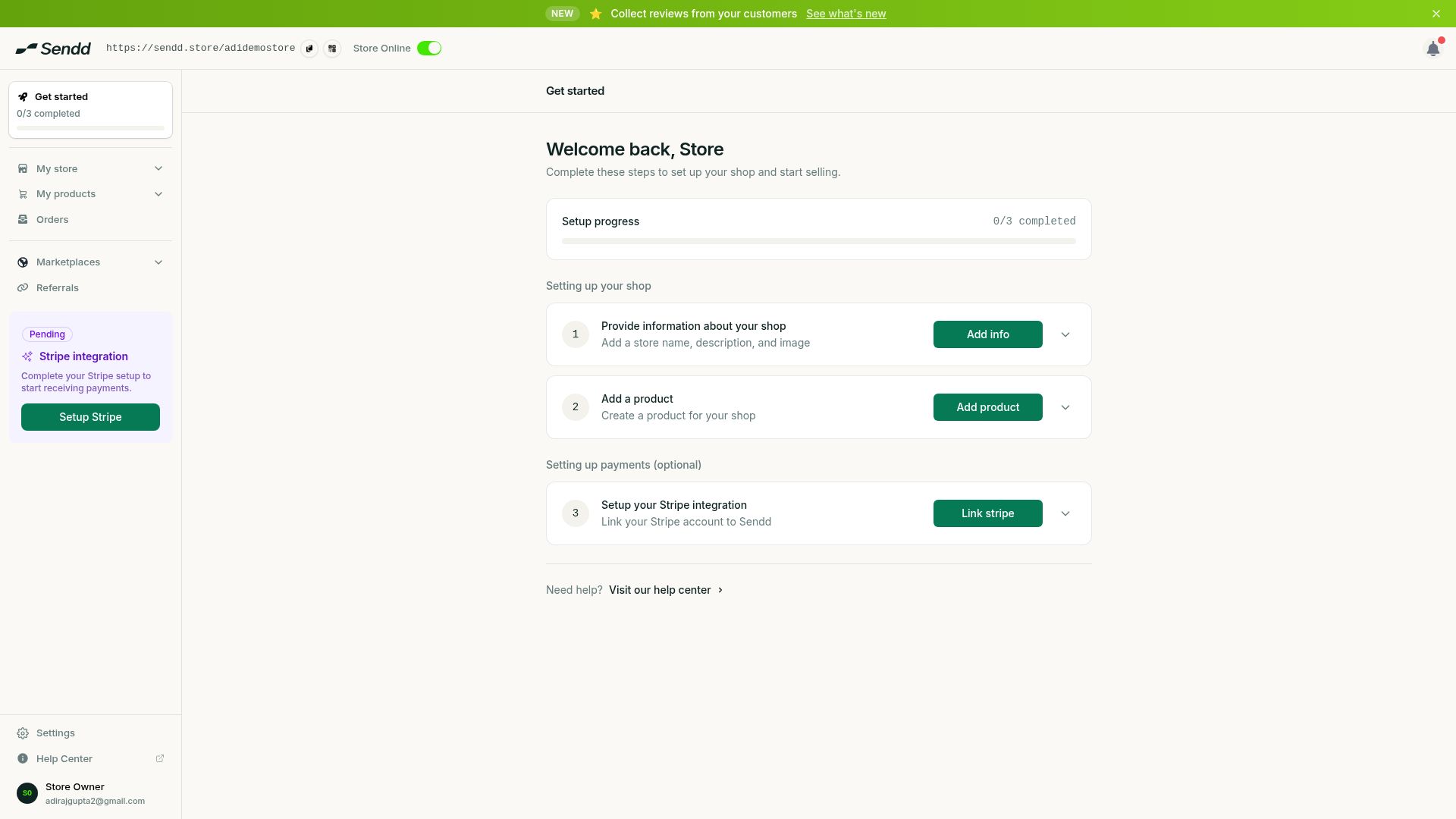Dismiss the reviews announcement banner
1456x819 pixels.
pos(1436,14)
